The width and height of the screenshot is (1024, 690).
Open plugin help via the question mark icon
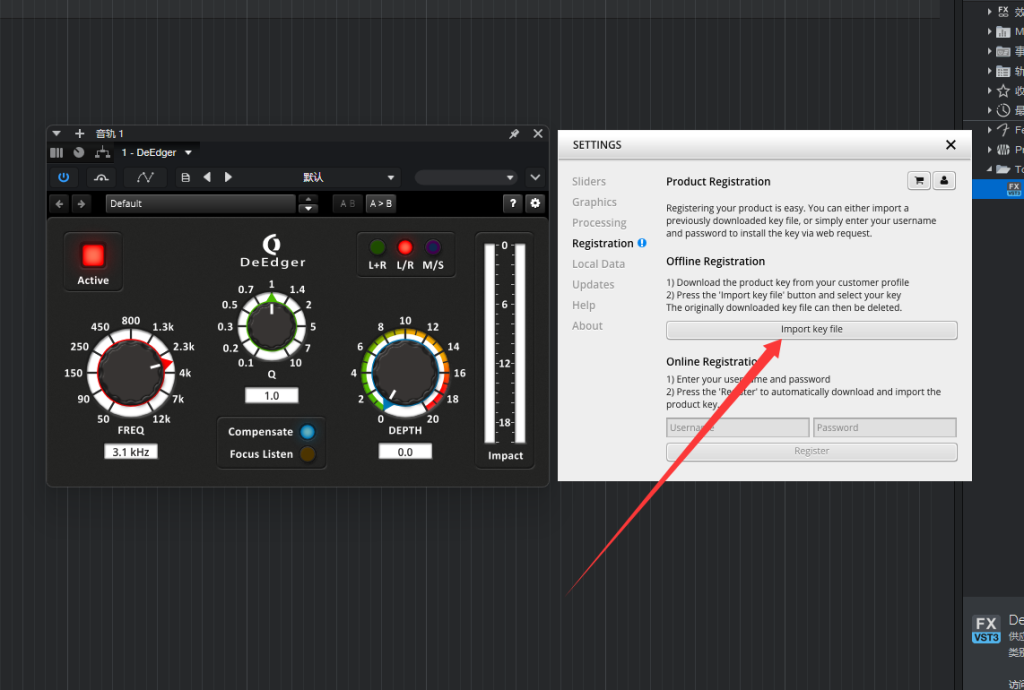(513, 204)
